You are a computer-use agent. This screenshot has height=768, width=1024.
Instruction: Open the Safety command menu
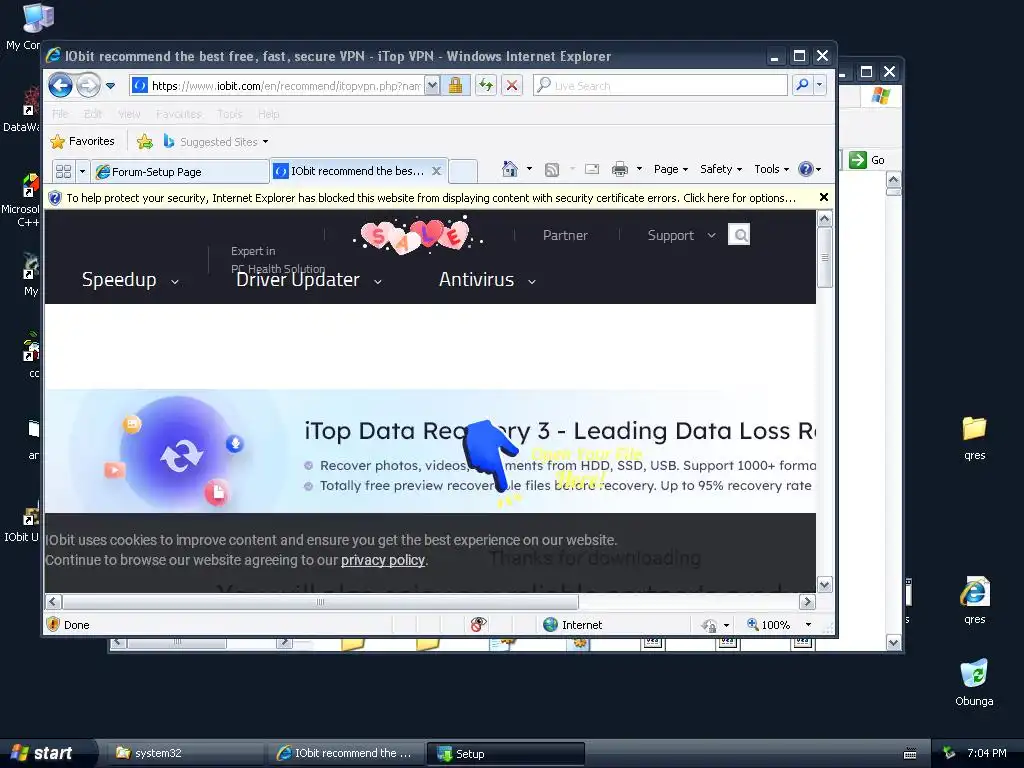point(721,169)
